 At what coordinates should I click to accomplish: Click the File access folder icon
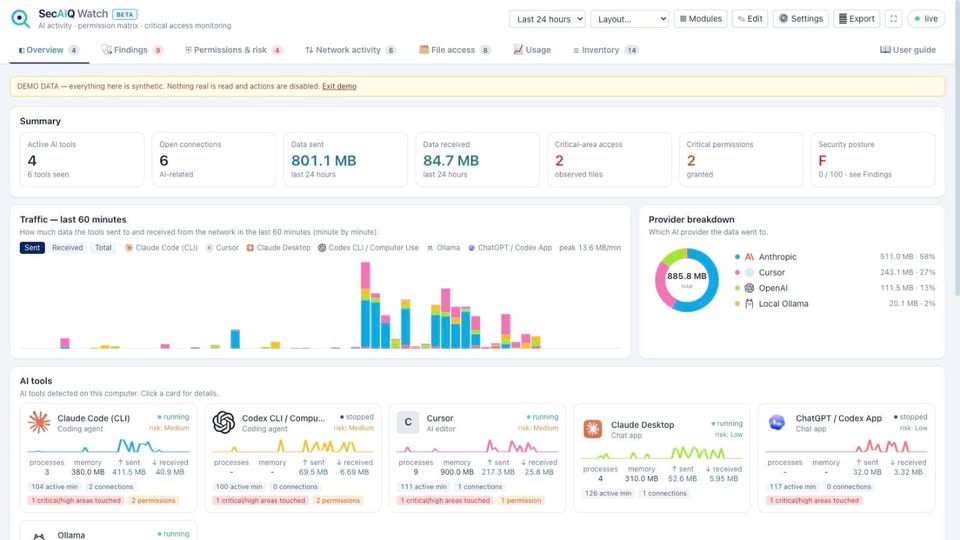tap(424, 50)
